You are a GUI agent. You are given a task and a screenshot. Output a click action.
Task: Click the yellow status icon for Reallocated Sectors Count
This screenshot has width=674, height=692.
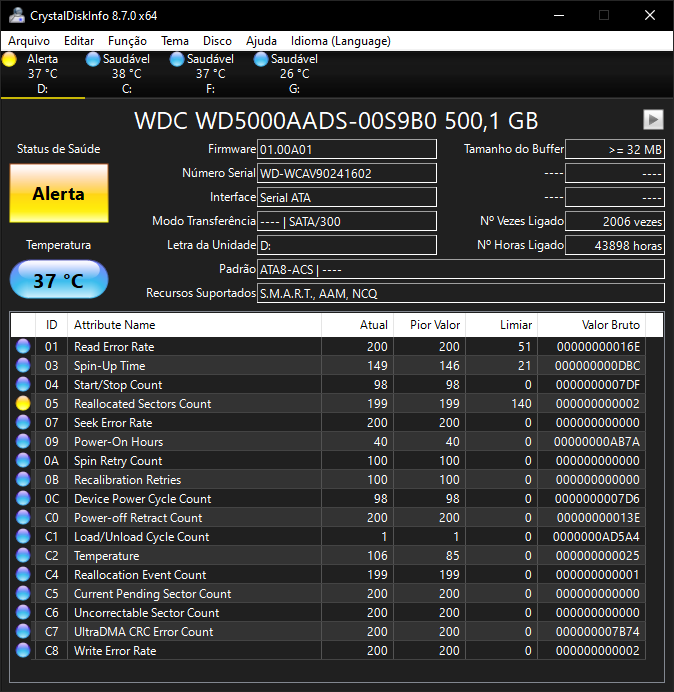[x=23, y=403]
